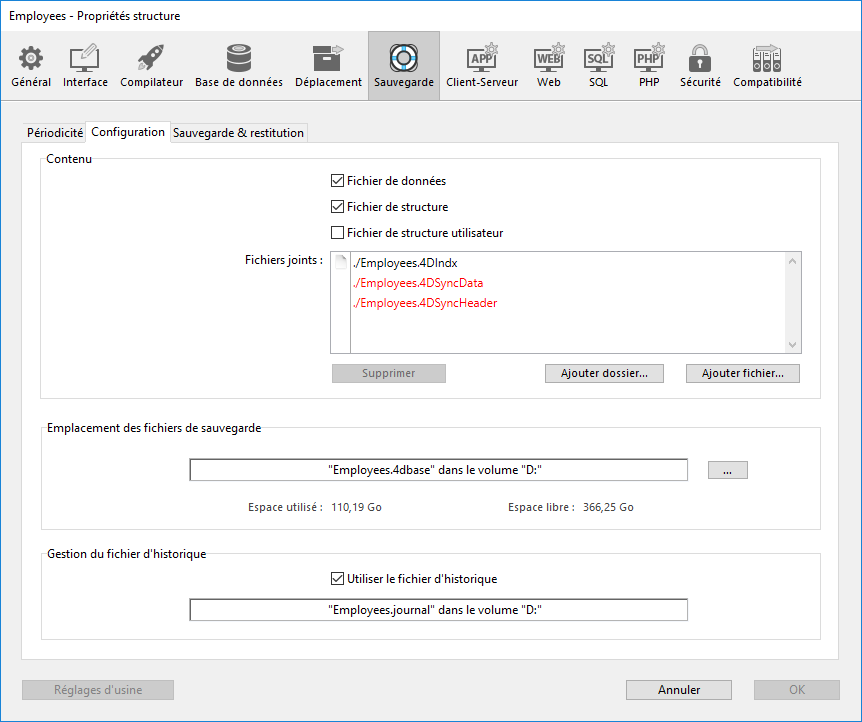862x722 pixels.
Task: Open the Sécurité padlock page
Action: click(x=700, y=66)
